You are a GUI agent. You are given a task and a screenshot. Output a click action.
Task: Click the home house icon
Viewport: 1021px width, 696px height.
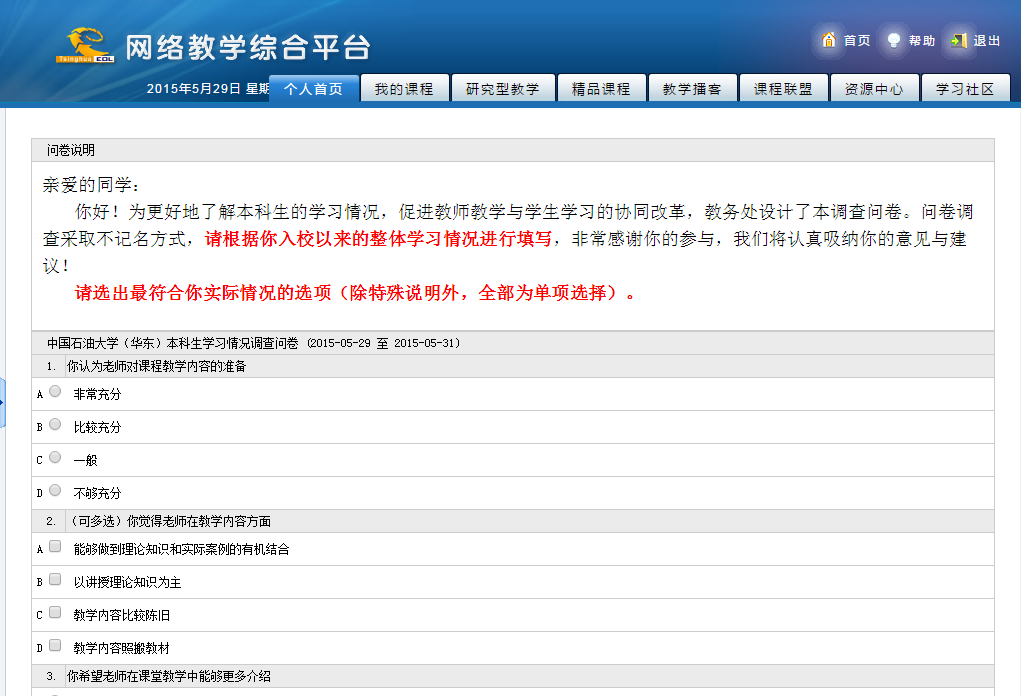[x=828, y=40]
